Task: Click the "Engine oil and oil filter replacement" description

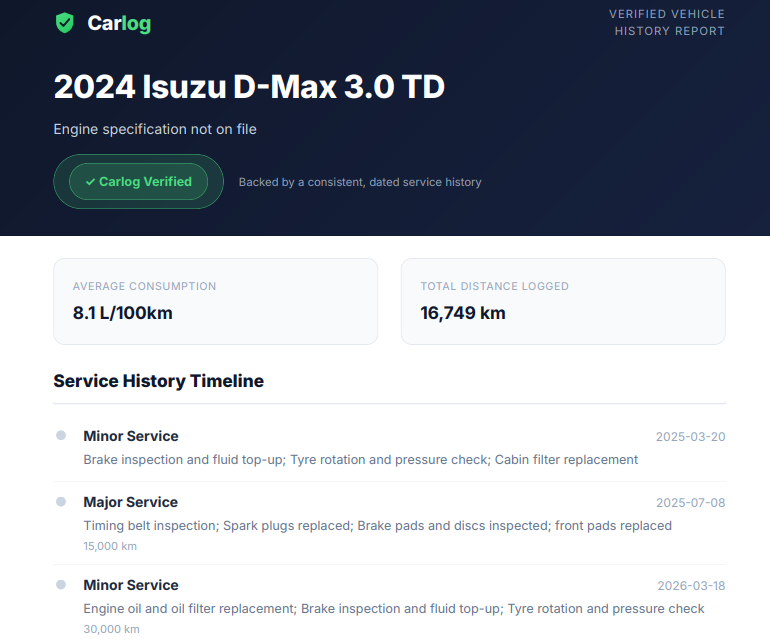Action: 394,609
